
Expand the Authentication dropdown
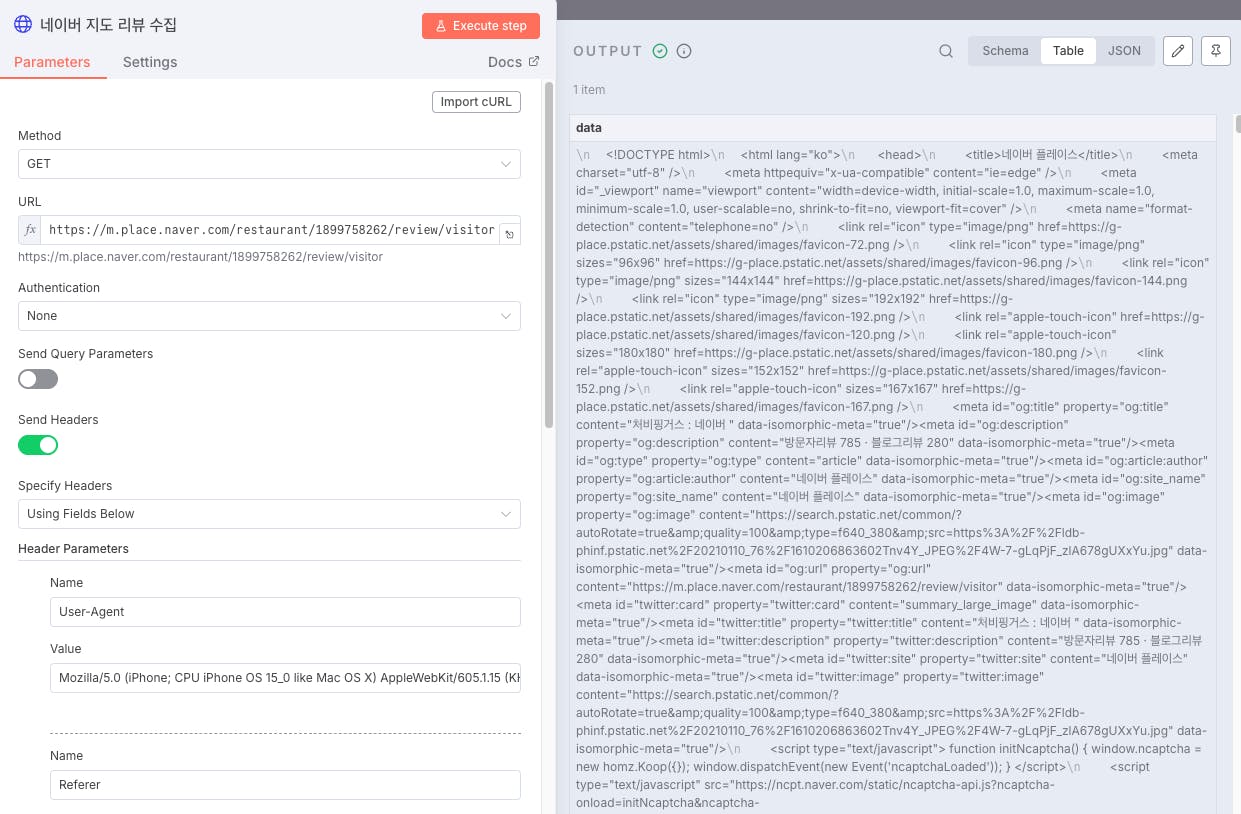coord(269,316)
